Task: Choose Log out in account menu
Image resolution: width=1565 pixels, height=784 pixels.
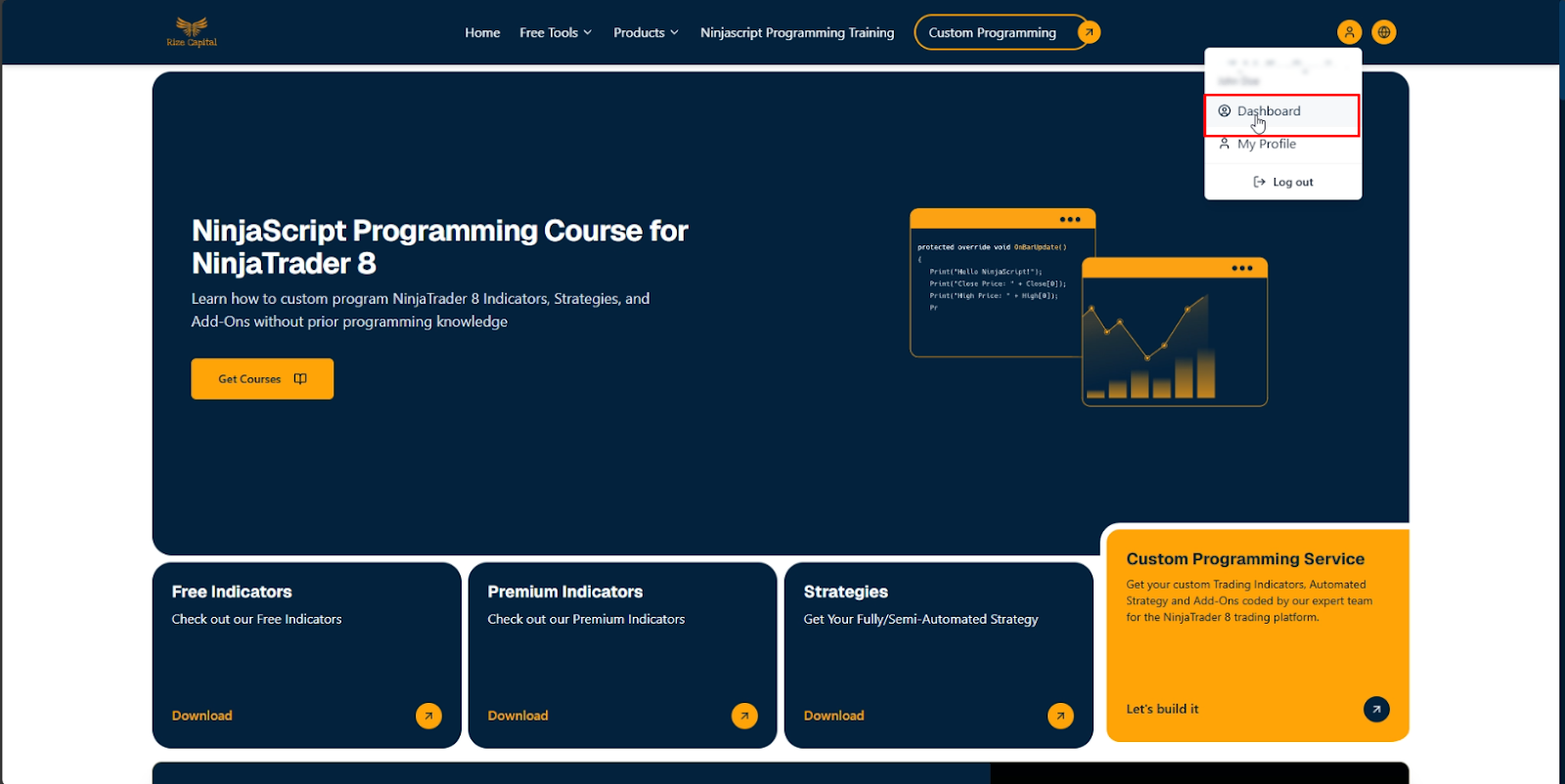Action: [x=1283, y=182]
